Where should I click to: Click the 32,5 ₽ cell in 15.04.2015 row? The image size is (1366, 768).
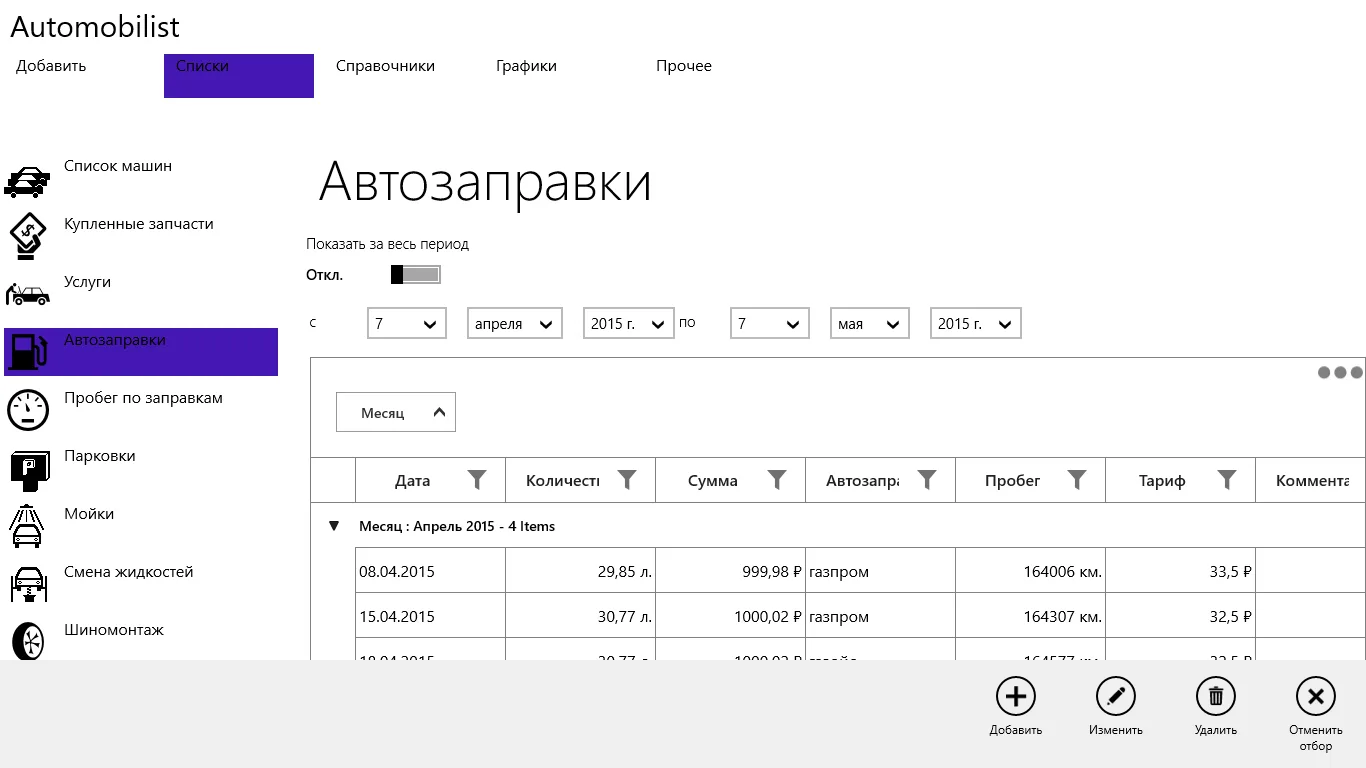coord(1181,616)
